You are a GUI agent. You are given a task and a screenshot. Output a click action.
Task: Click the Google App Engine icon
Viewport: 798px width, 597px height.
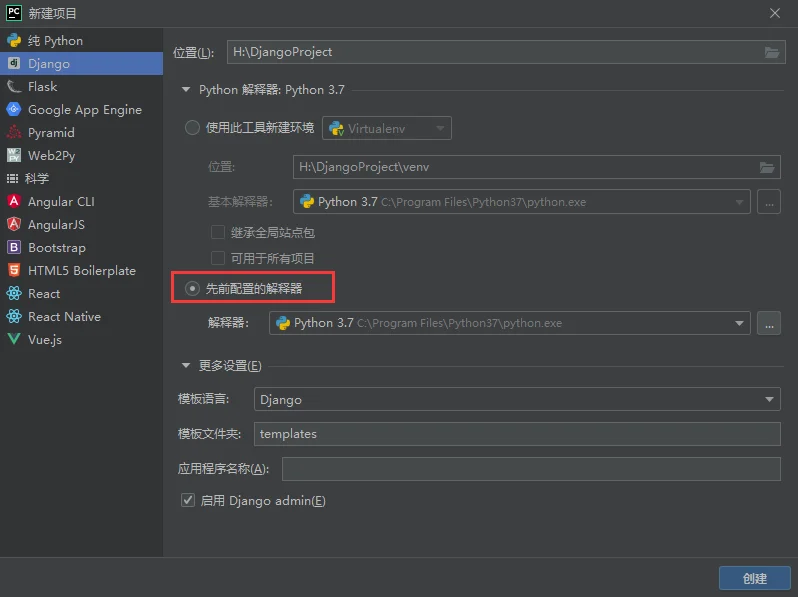tap(14, 109)
